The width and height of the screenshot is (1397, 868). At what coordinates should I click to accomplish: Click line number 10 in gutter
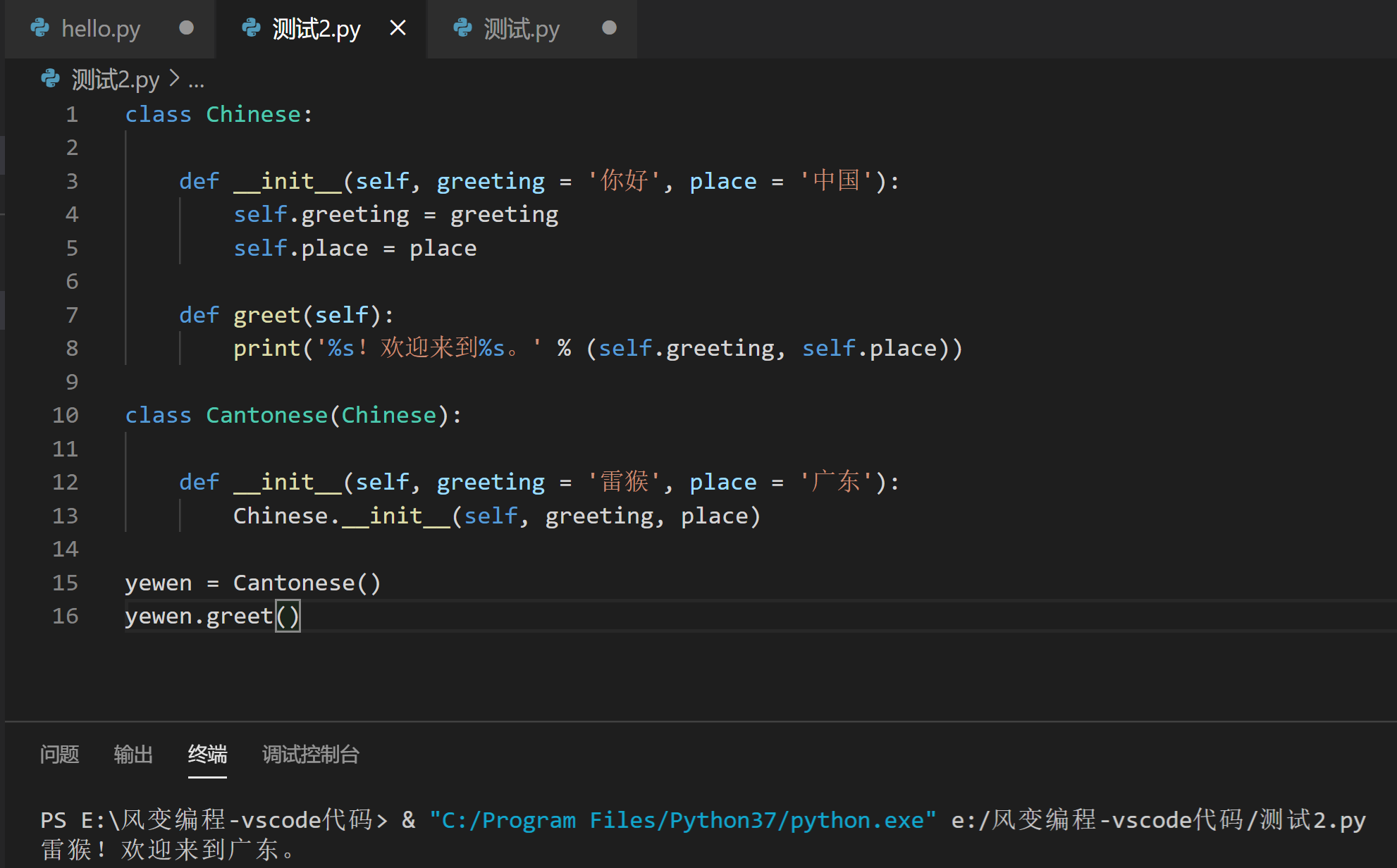(x=66, y=415)
